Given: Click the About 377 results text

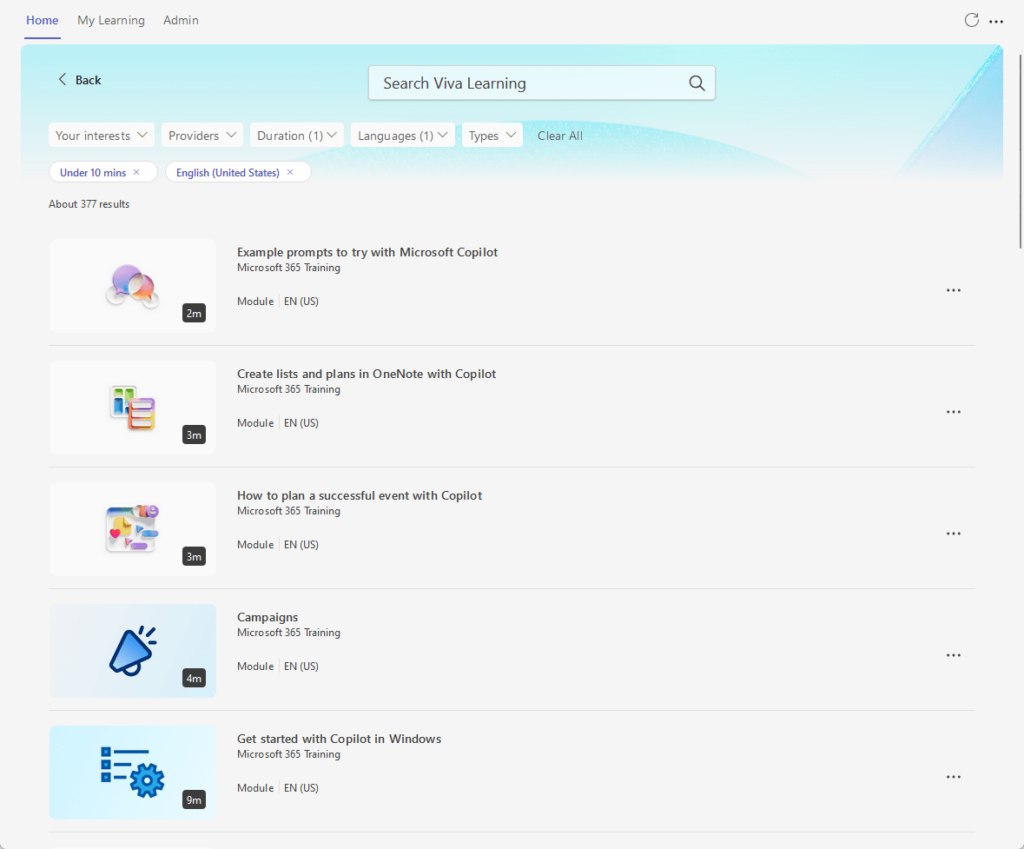Looking at the screenshot, I should [89, 204].
